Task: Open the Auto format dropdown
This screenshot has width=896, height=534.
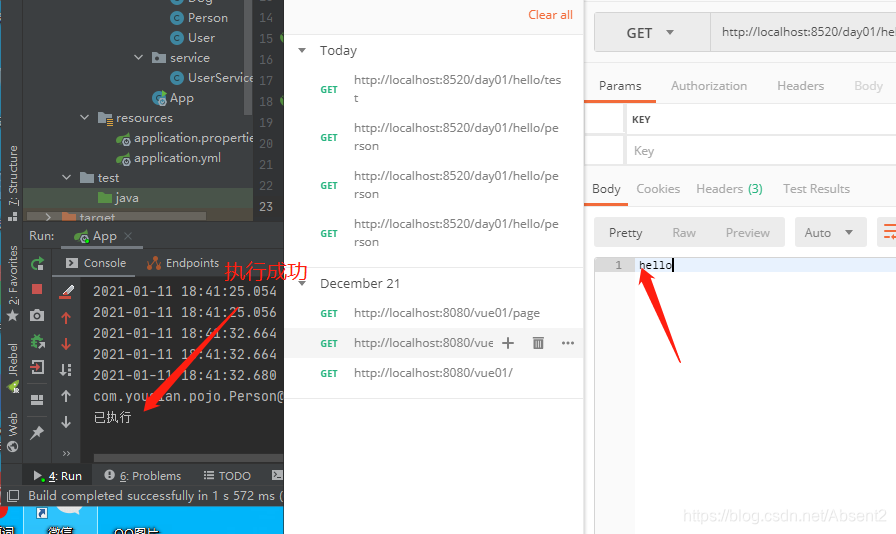Action: pos(830,232)
